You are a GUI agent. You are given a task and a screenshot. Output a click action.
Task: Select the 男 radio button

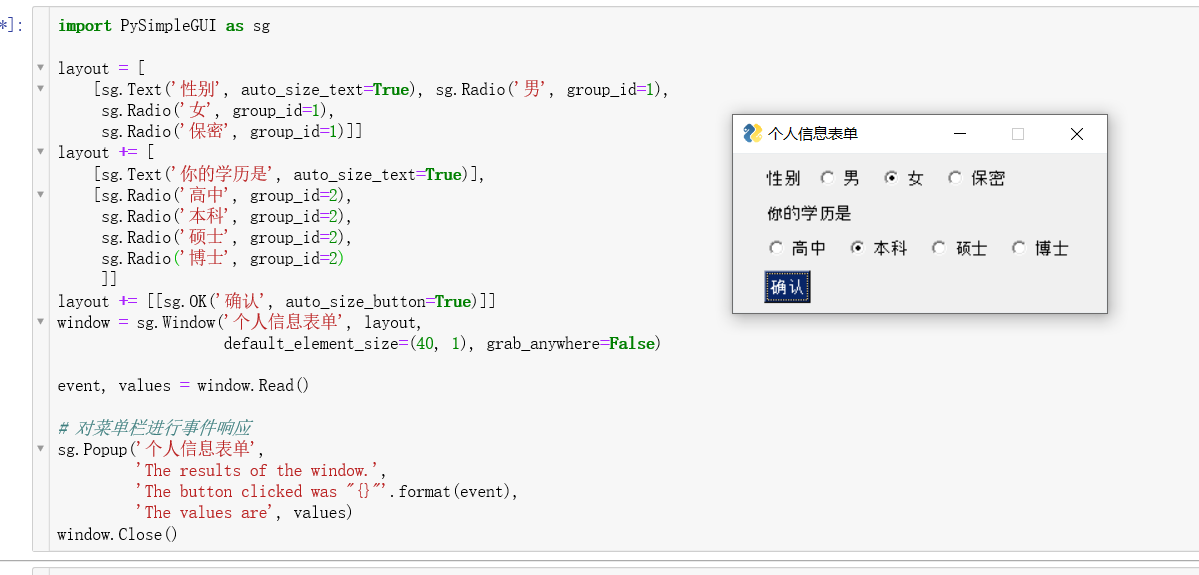828,178
